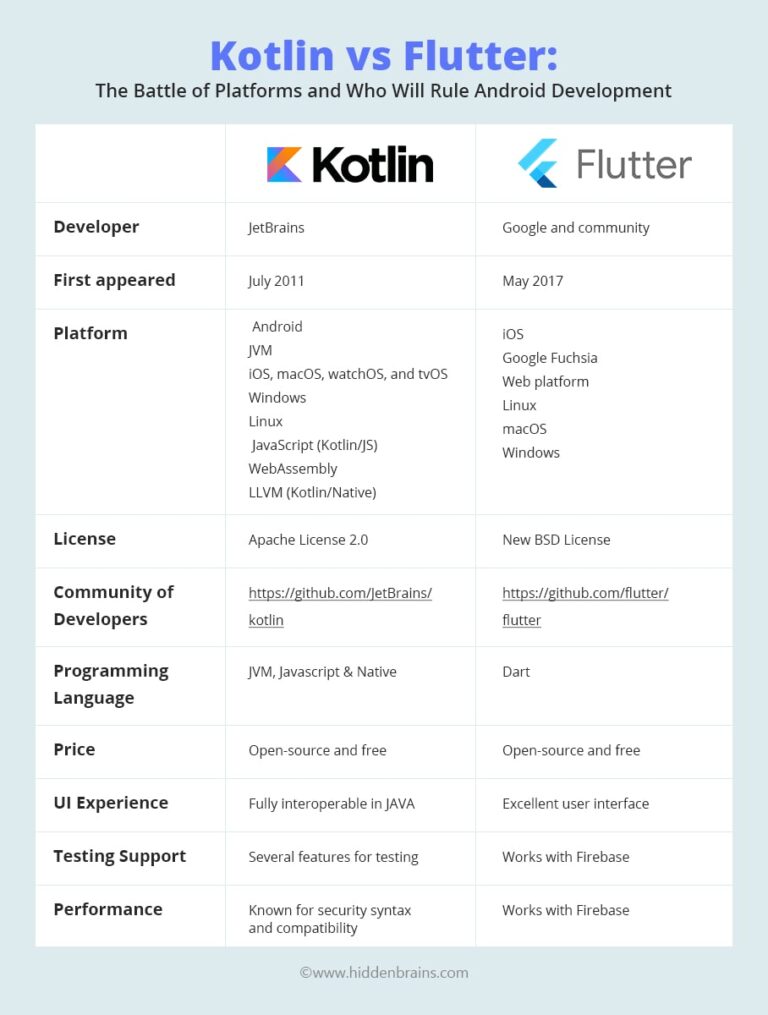Click the Programming Language row label
768x1015 pixels.
click(x=111, y=684)
